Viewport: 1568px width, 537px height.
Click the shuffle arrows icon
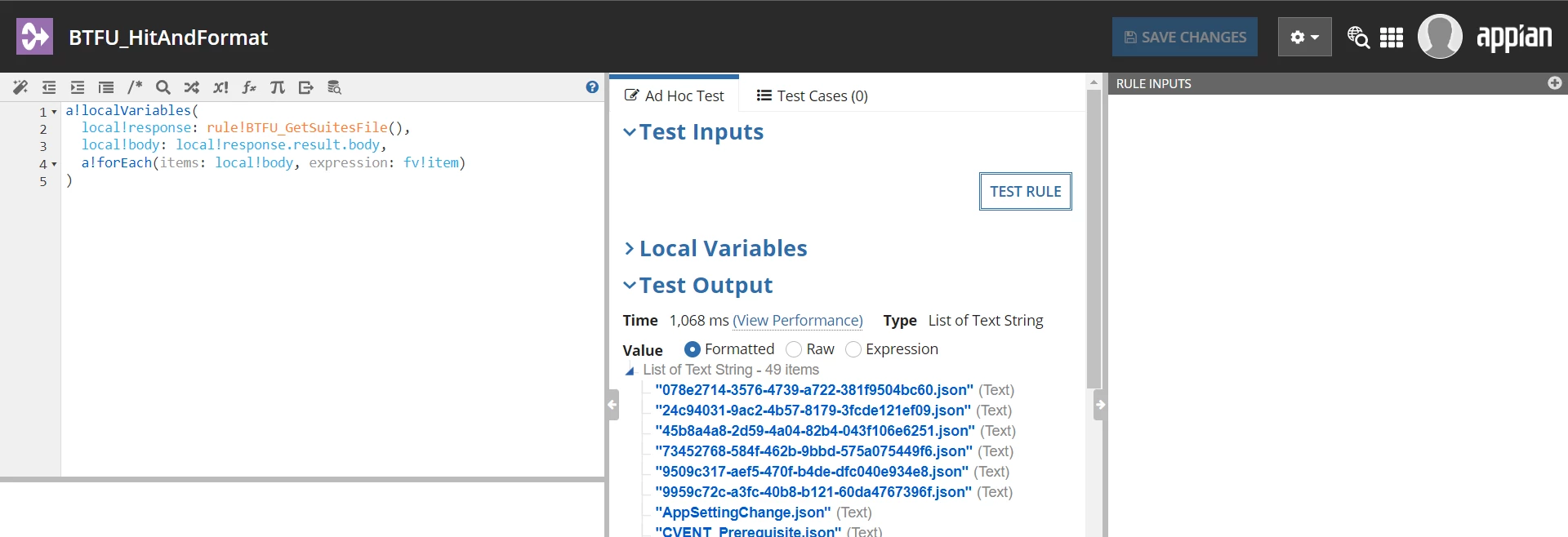192,87
